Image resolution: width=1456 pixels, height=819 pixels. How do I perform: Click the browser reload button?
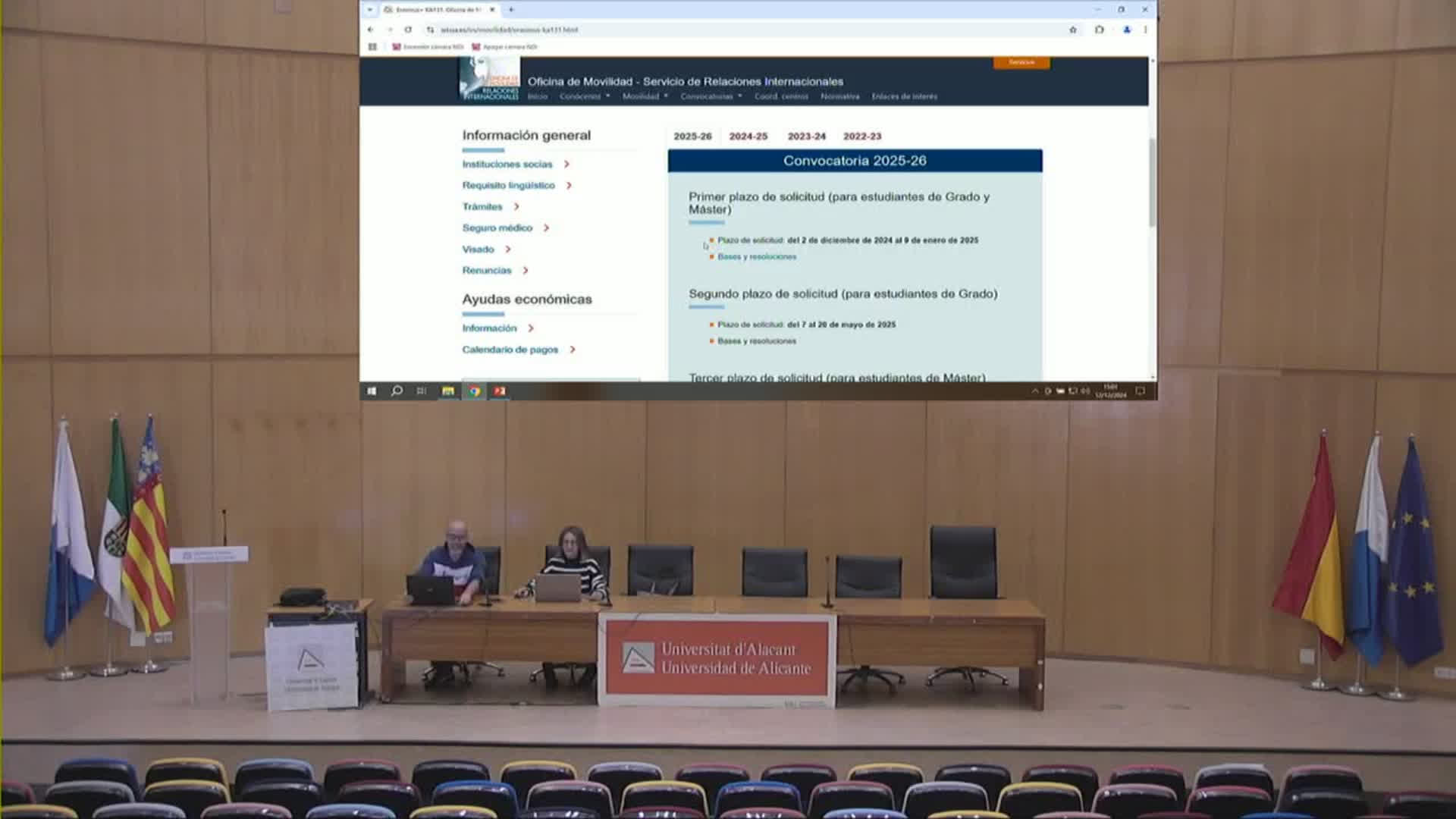pos(408,30)
